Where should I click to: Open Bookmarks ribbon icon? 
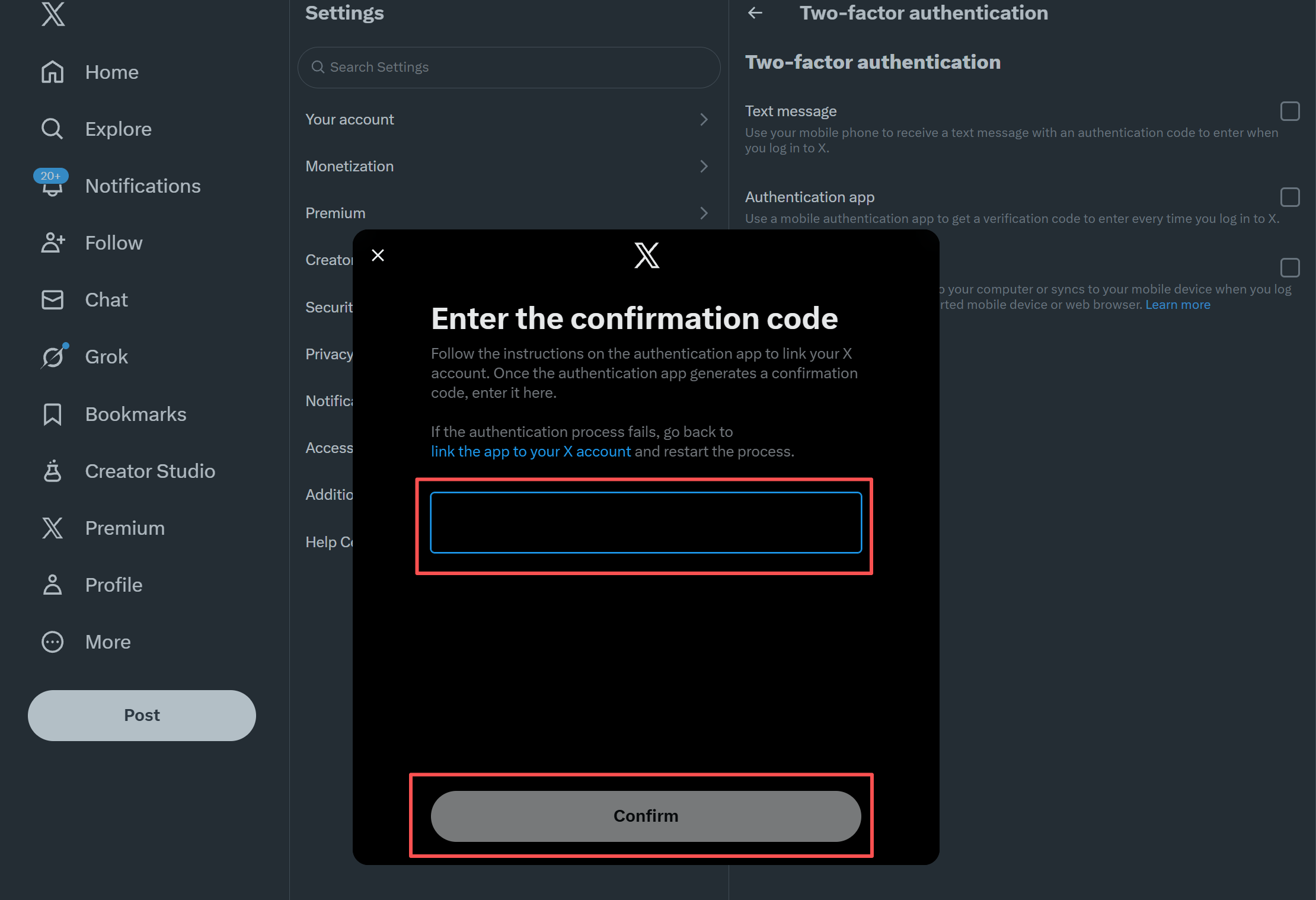(52, 414)
